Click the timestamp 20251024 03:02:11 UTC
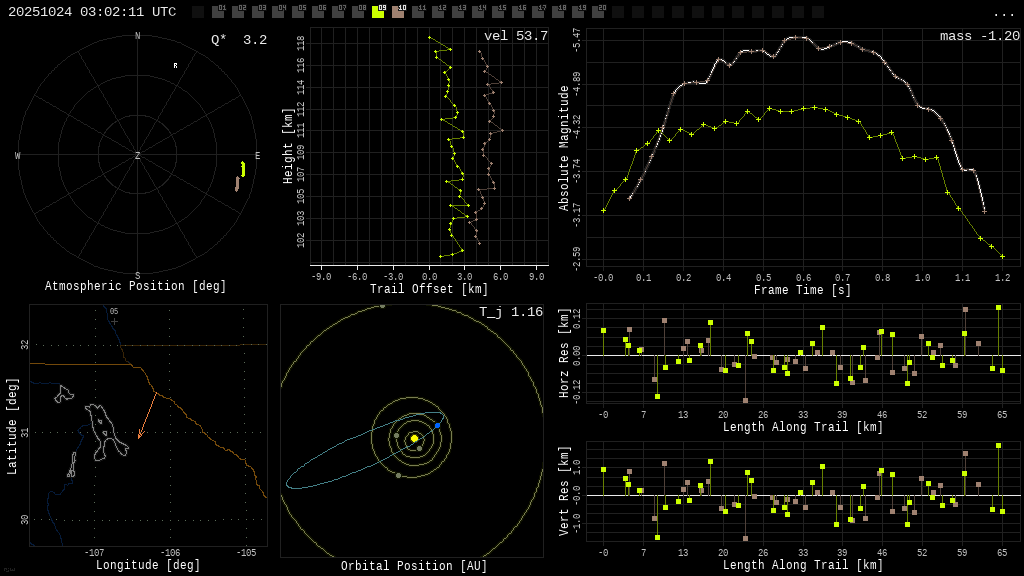The image size is (1024, 576). pyautogui.click(x=92, y=12)
